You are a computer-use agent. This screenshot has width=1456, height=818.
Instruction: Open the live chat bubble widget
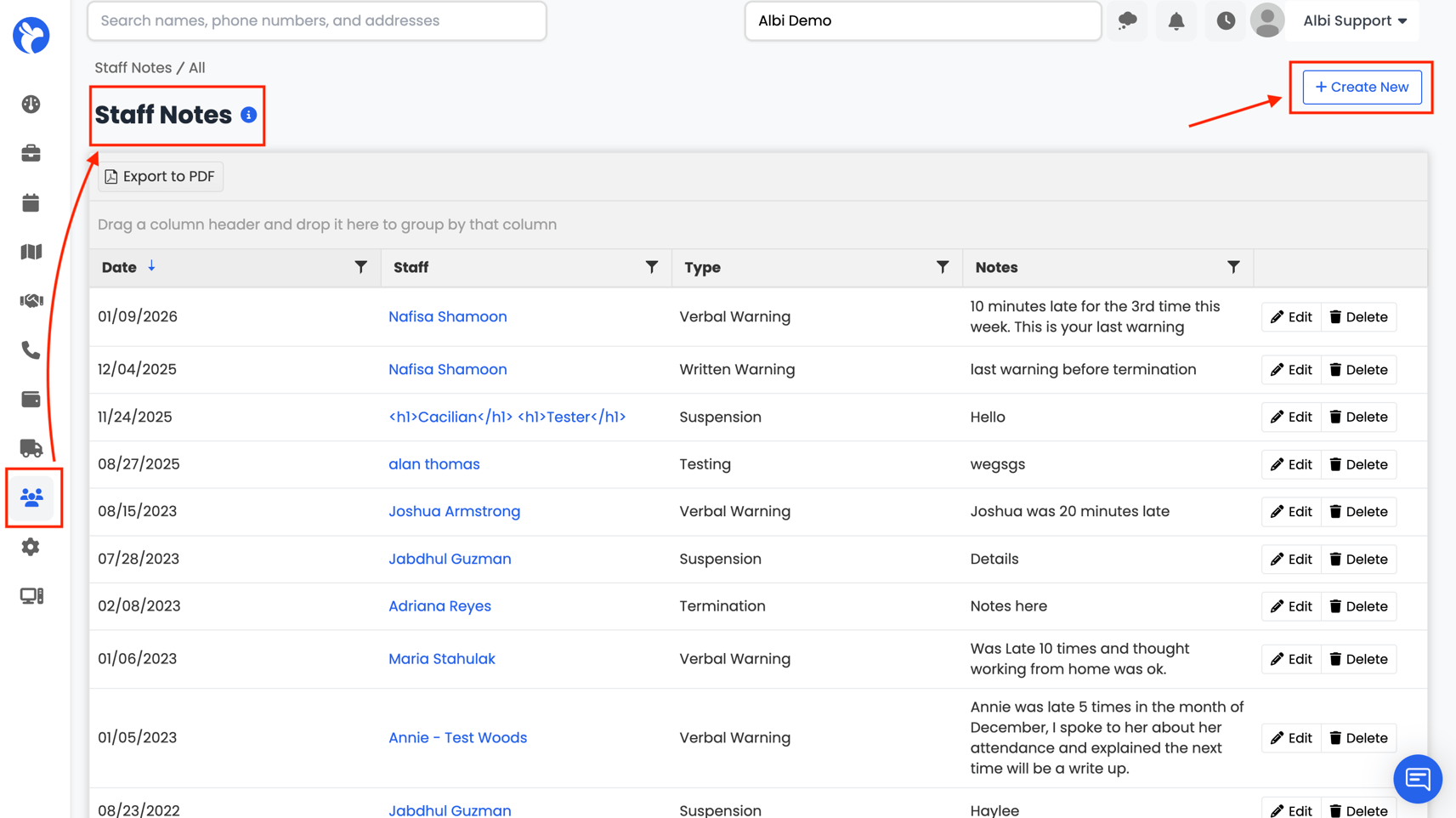tap(1417, 778)
